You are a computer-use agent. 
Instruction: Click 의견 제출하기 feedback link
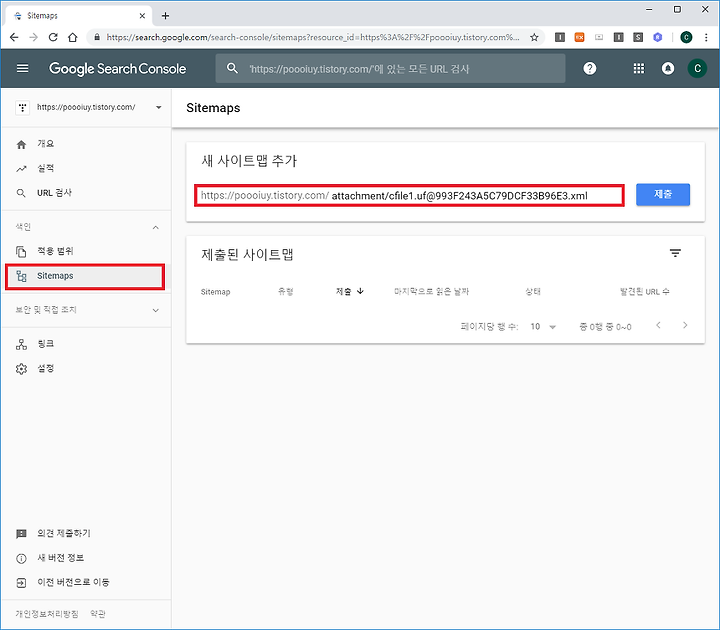point(63,533)
